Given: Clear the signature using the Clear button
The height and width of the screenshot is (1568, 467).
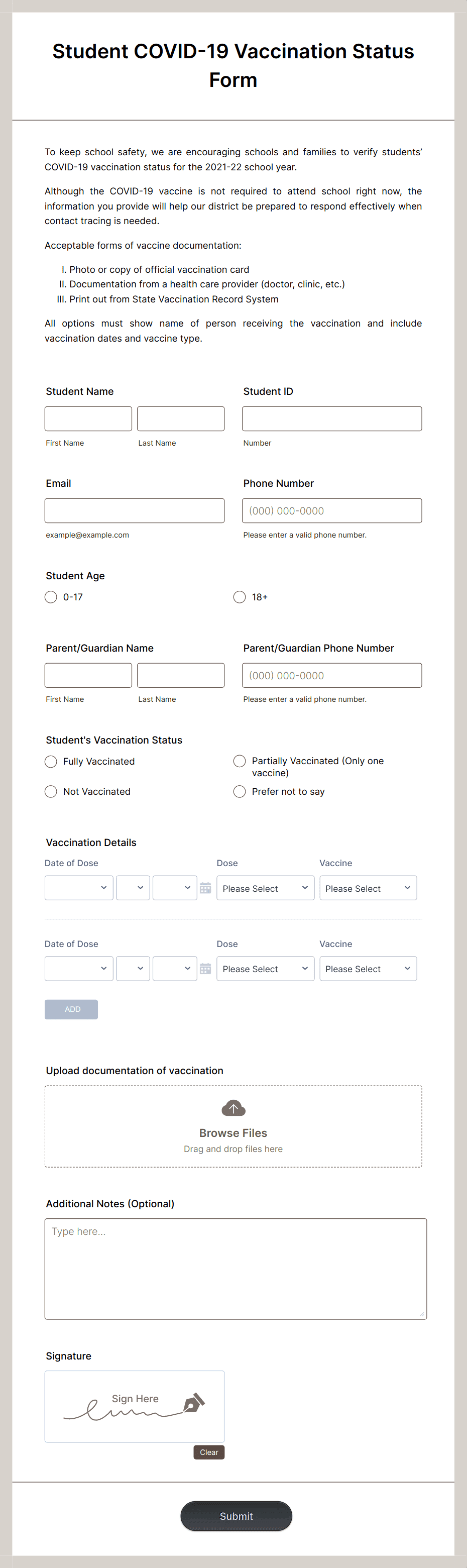Looking at the screenshot, I should (208, 1452).
